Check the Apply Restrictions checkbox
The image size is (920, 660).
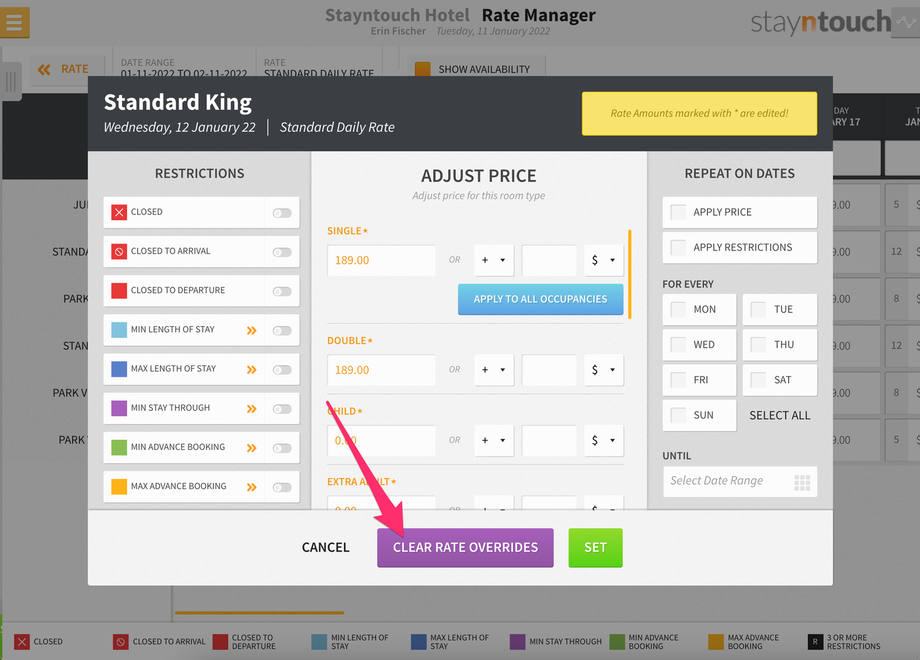click(678, 247)
